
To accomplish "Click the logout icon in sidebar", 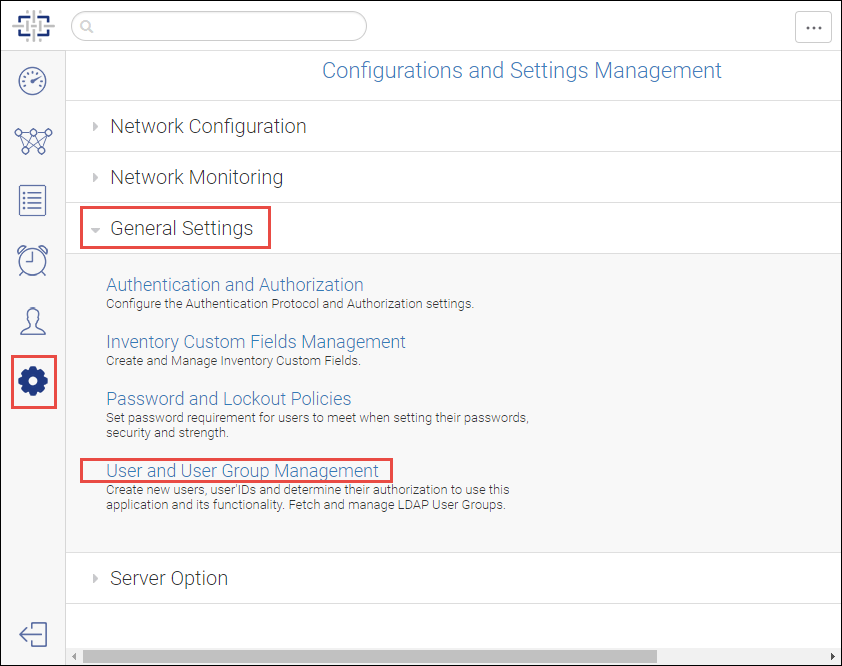I will [33, 634].
